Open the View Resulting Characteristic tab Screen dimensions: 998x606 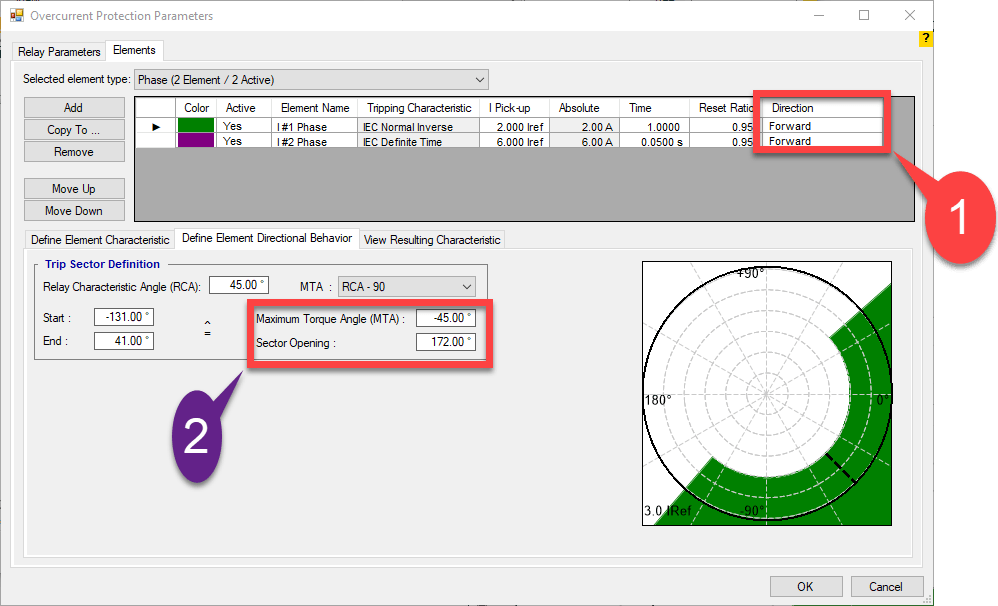pos(432,240)
